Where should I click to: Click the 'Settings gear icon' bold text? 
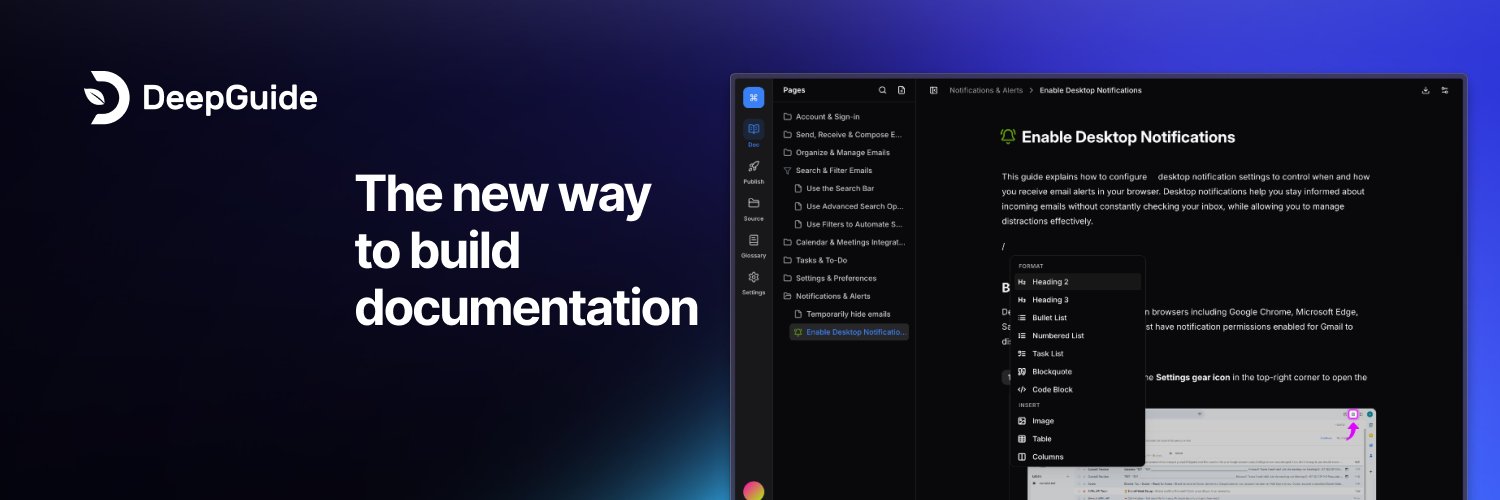1193,378
